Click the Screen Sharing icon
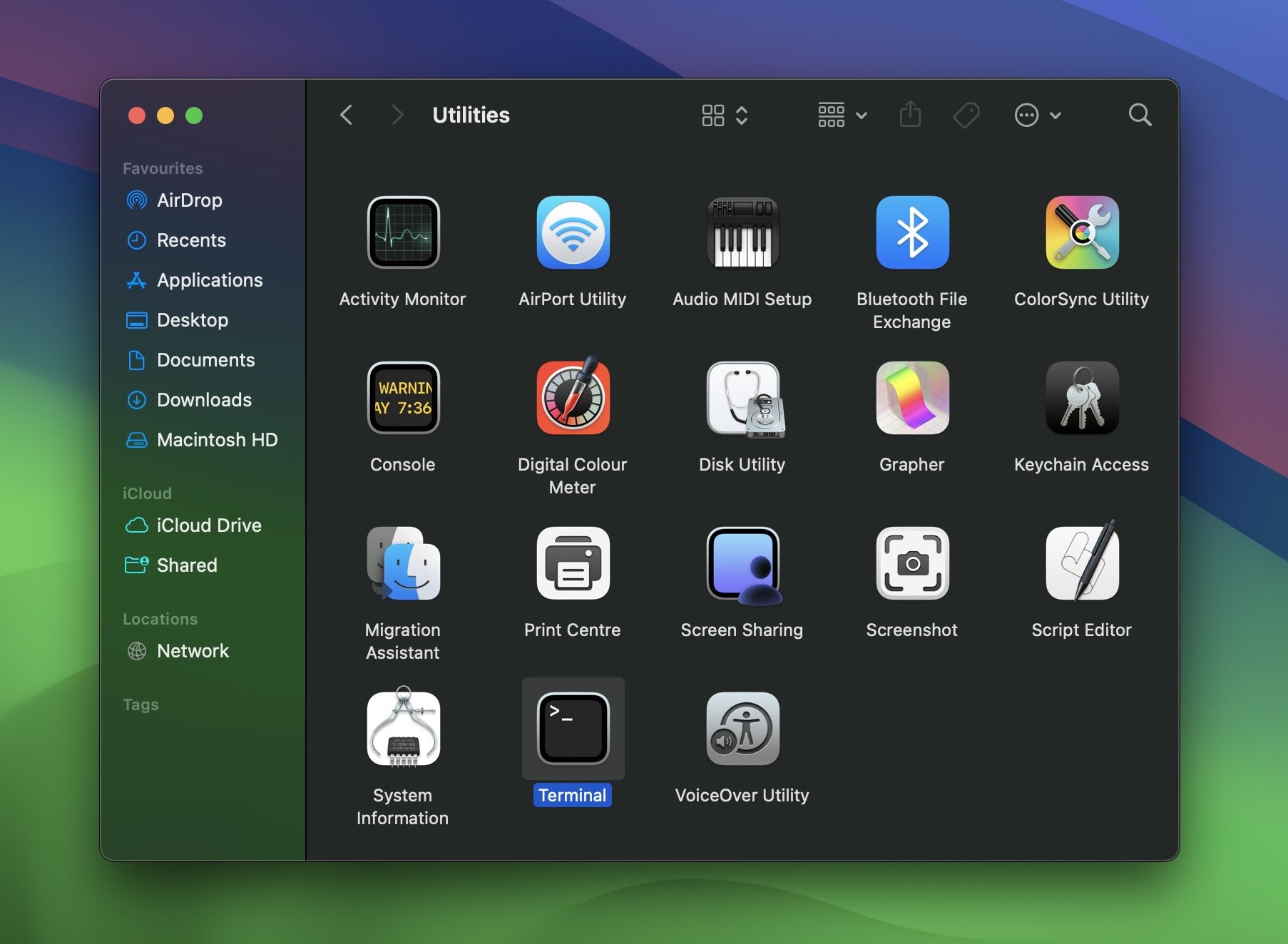The image size is (1288, 944). (x=744, y=565)
